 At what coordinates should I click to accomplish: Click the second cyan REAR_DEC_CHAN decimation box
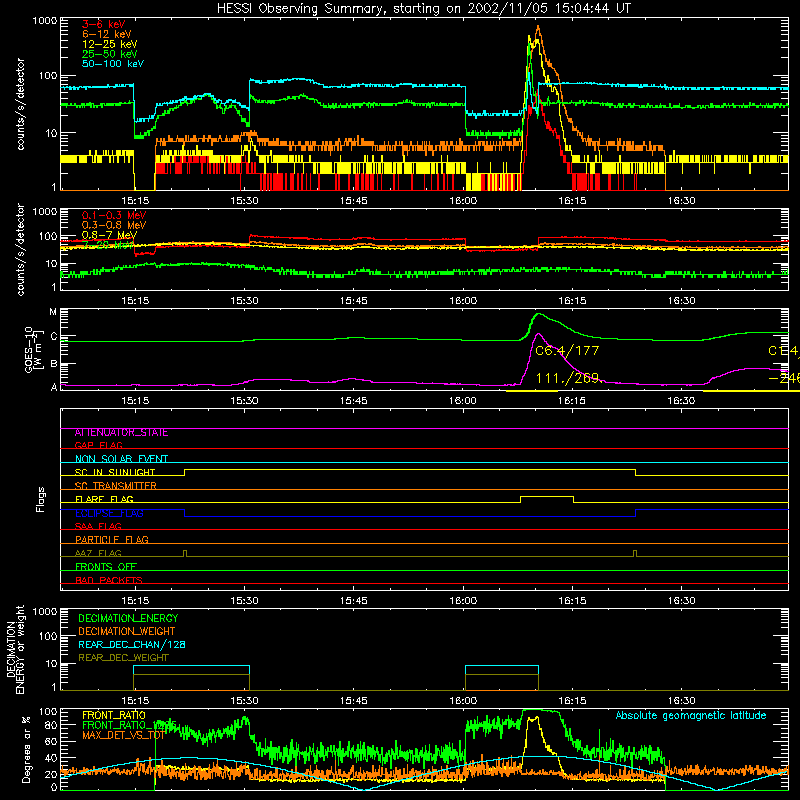click(x=502, y=670)
